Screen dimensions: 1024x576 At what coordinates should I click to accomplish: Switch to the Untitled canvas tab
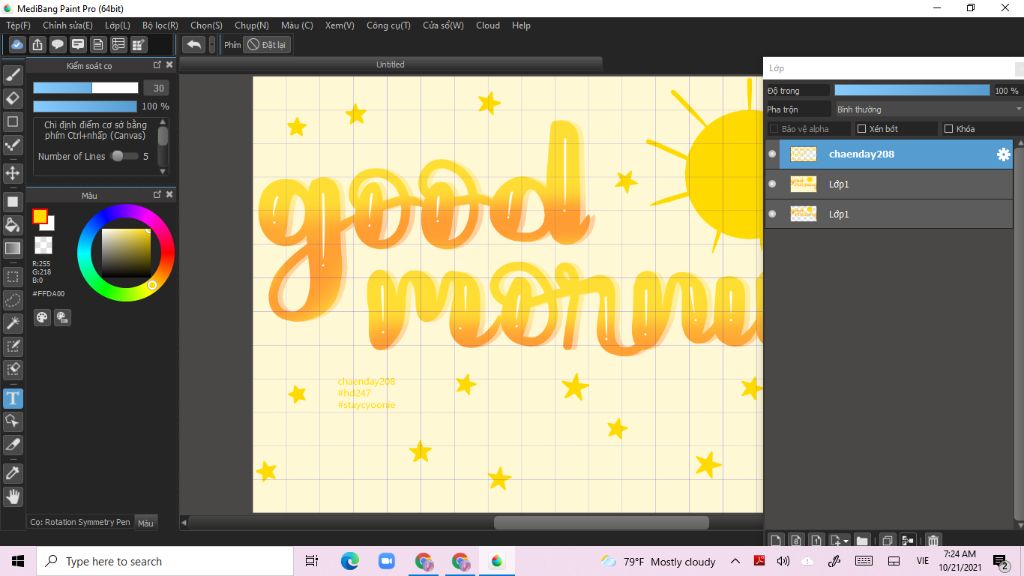(391, 65)
